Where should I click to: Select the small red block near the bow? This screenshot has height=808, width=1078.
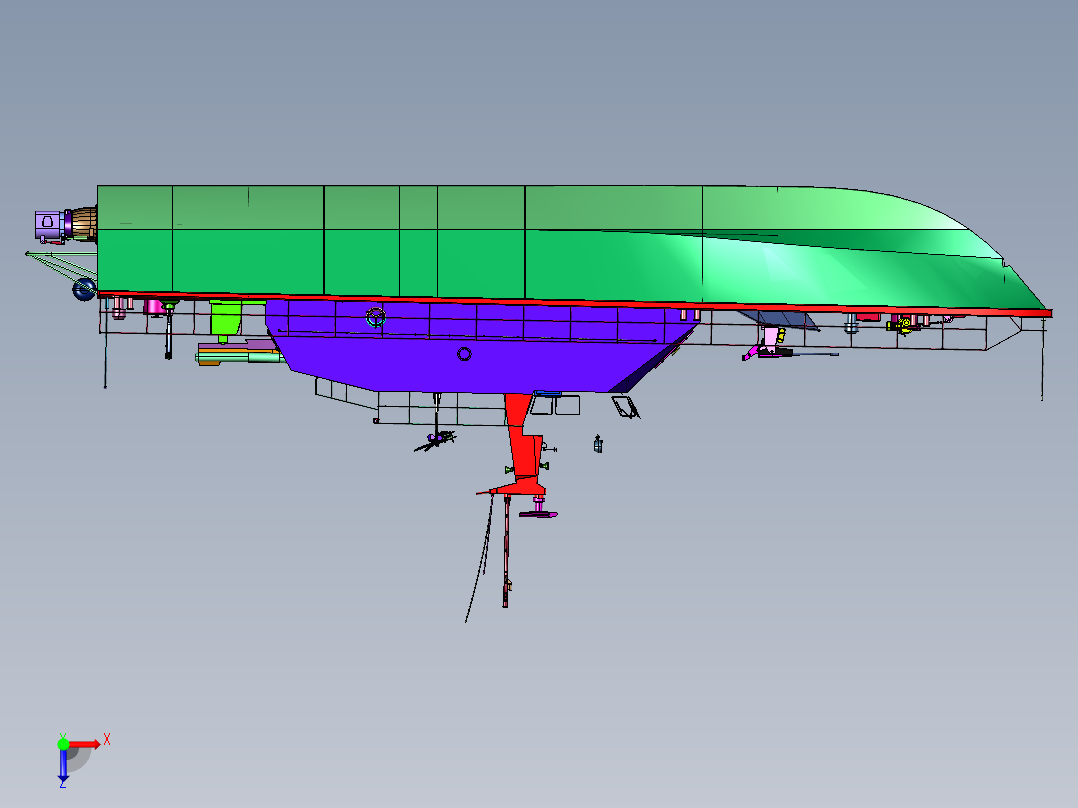pos(868,318)
